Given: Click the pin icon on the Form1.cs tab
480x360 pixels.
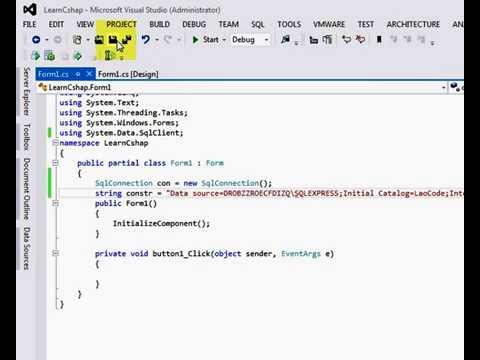Looking at the screenshot, I should (78, 74).
